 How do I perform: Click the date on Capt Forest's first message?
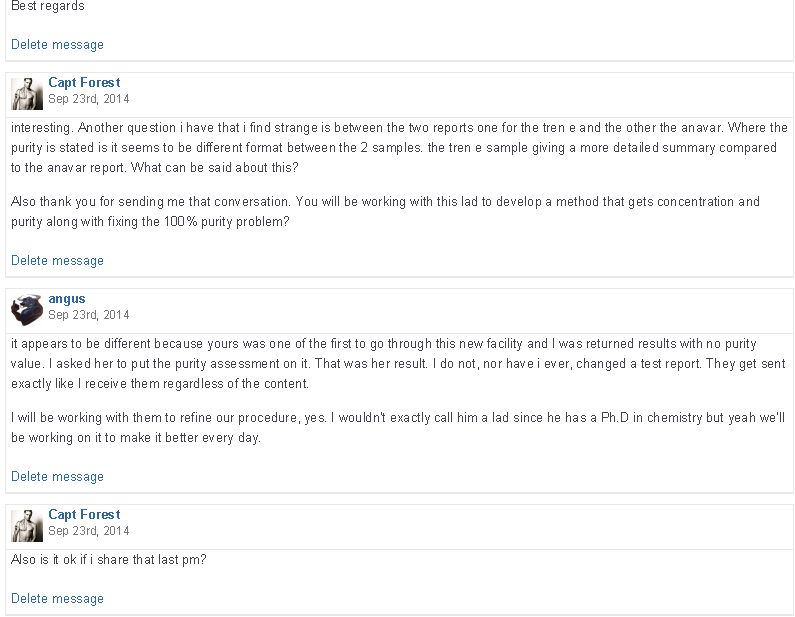pyautogui.click(x=89, y=99)
